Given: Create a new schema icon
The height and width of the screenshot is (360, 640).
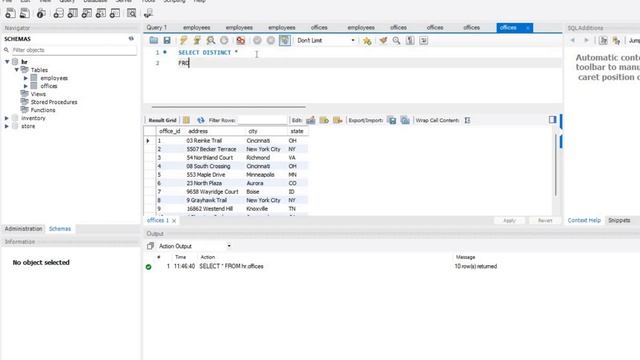Looking at the screenshot, I should pyautogui.click(x=58, y=13).
